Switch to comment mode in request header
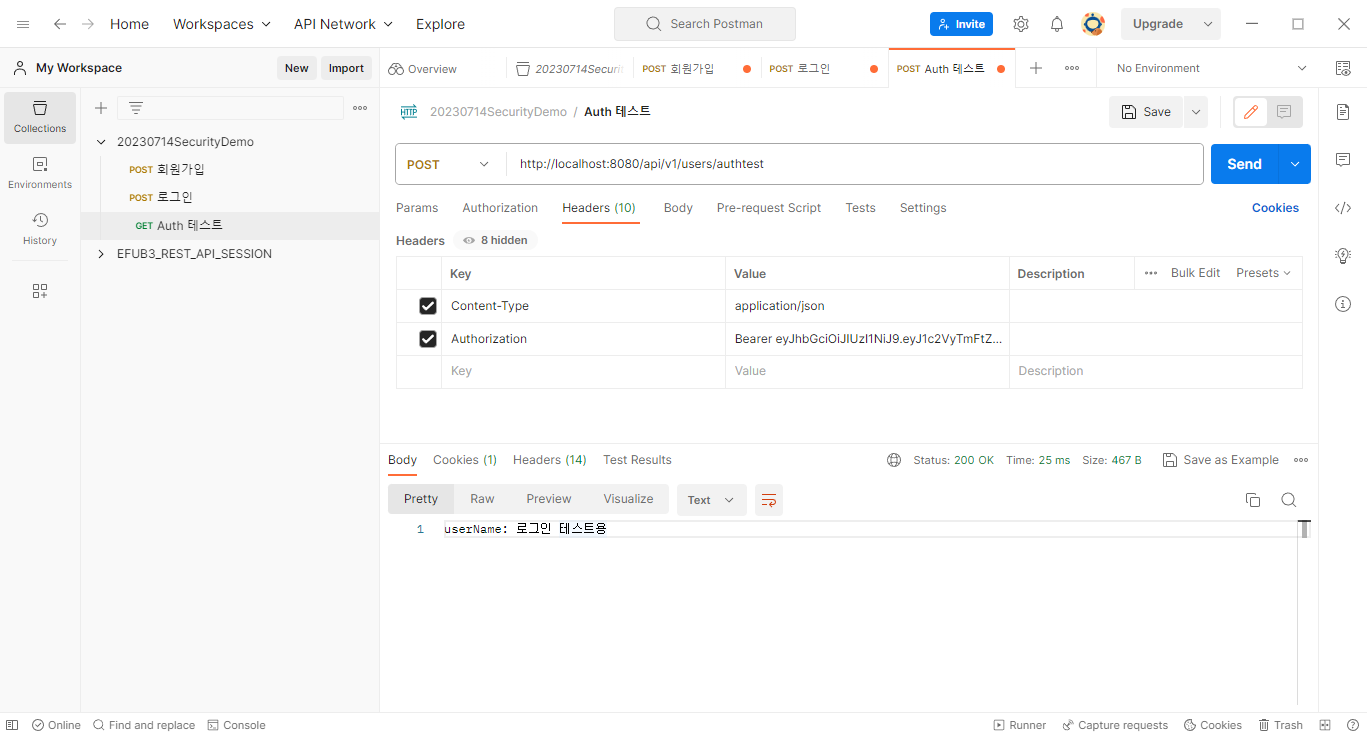Image resolution: width=1367 pixels, height=737 pixels. click(1284, 112)
